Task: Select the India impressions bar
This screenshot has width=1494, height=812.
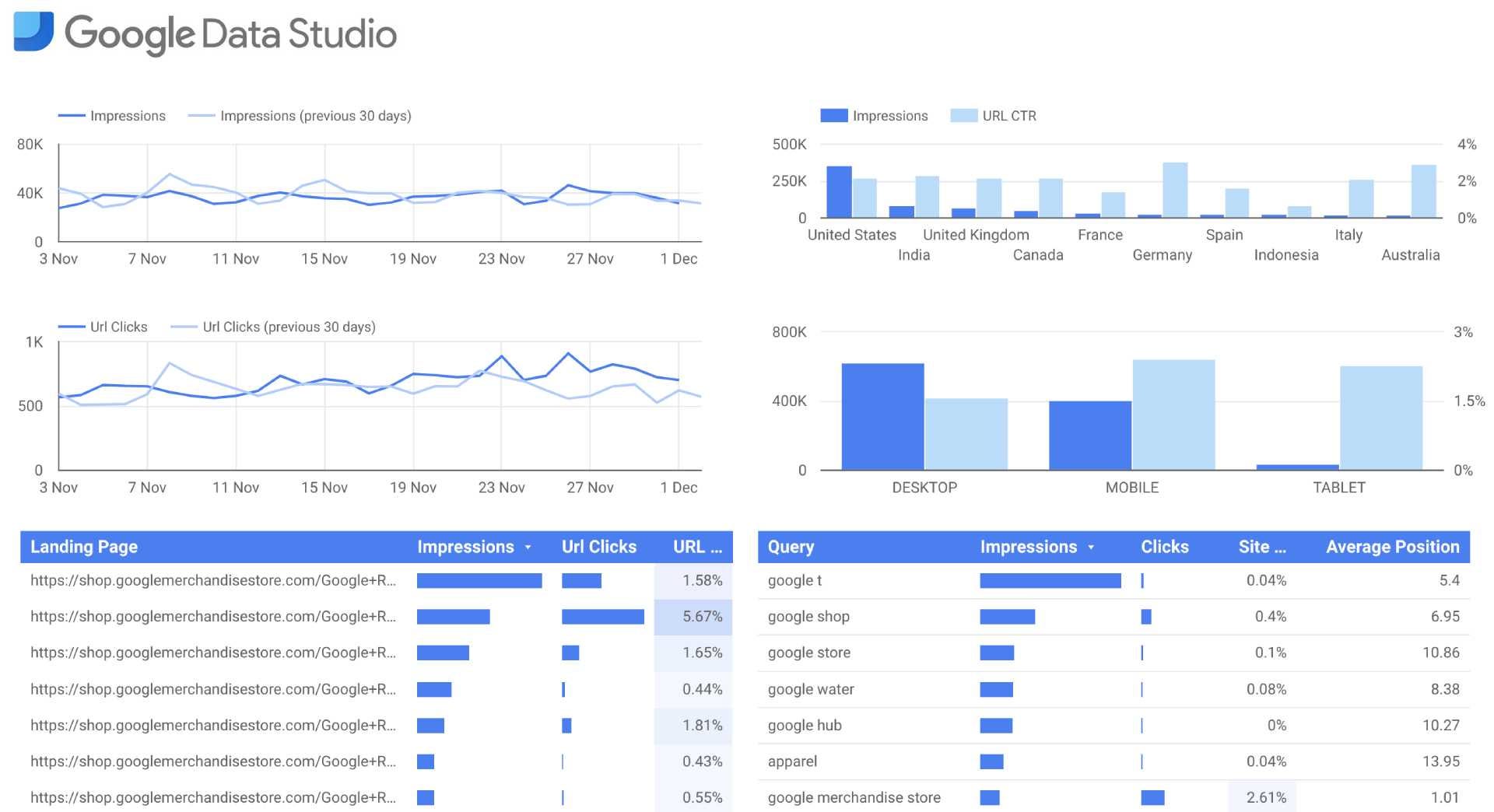Action: [x=901, y=212]
